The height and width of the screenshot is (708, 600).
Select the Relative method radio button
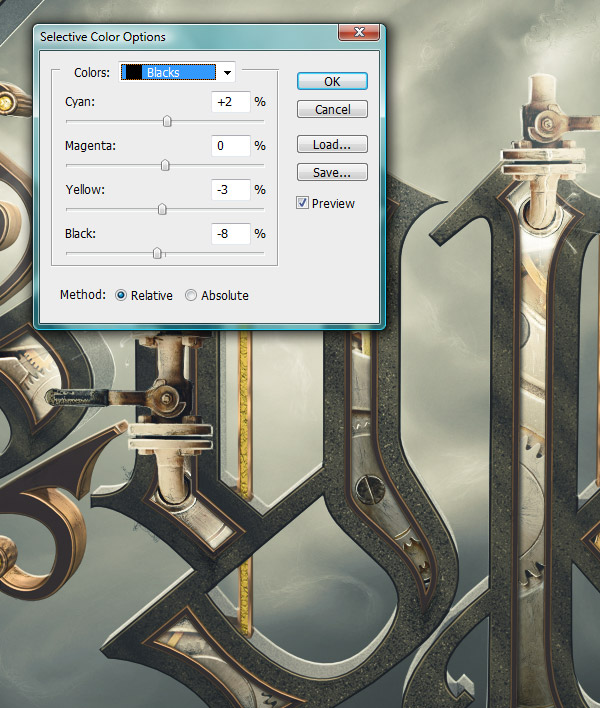click(x=121, y=295)
